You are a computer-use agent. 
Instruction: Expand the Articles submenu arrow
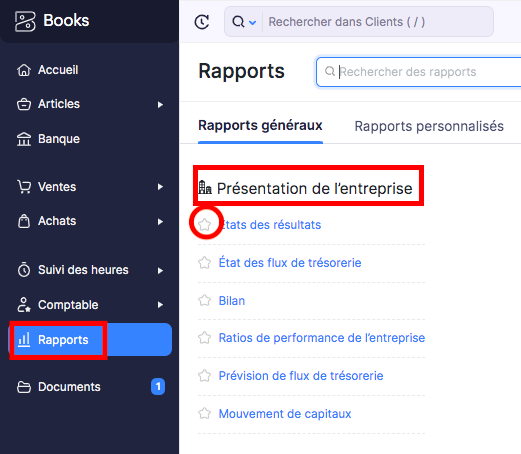[160, 105]
